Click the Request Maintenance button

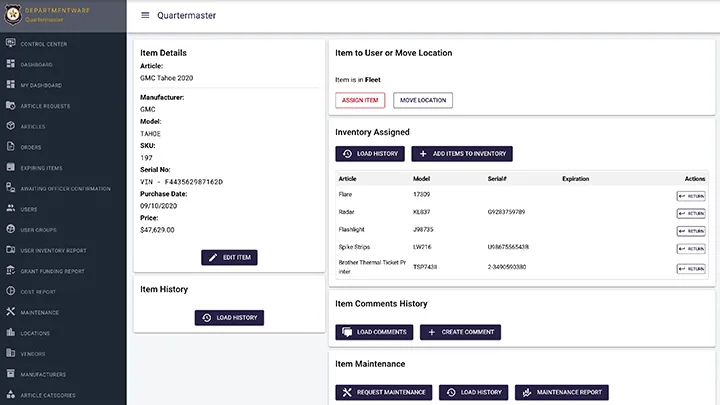384,393
